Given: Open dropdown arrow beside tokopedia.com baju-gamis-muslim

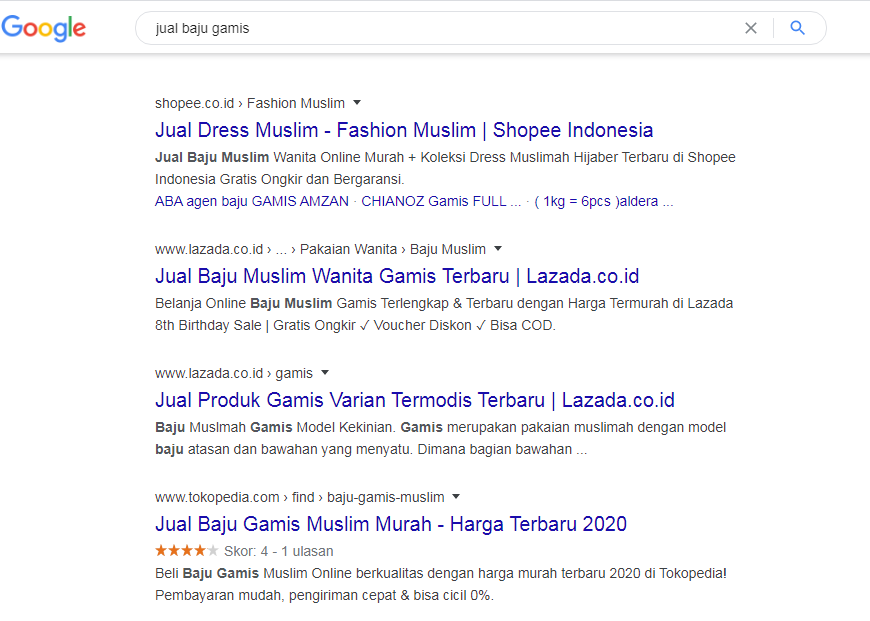Looking at the screenshot, I should click(456, 497).
